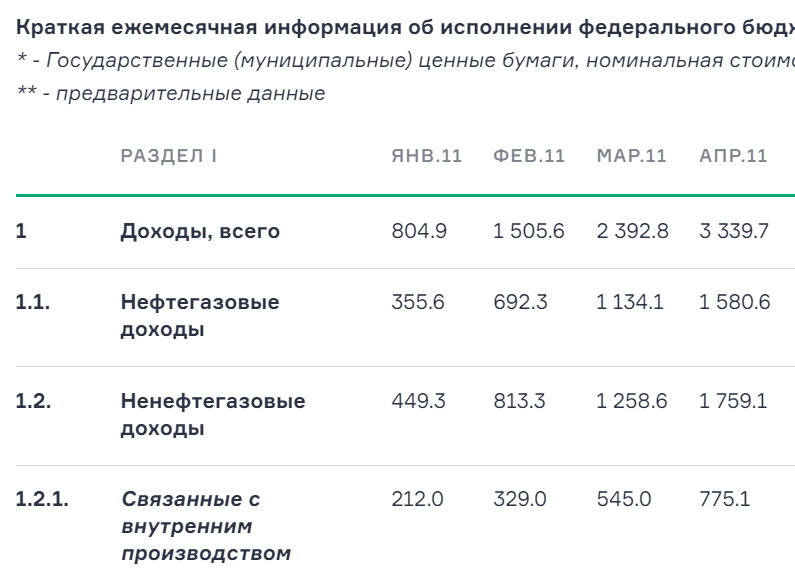Screen dimensions: 795x580
Task: Select the Доходы, всего row label
Action: click(200, 231)
